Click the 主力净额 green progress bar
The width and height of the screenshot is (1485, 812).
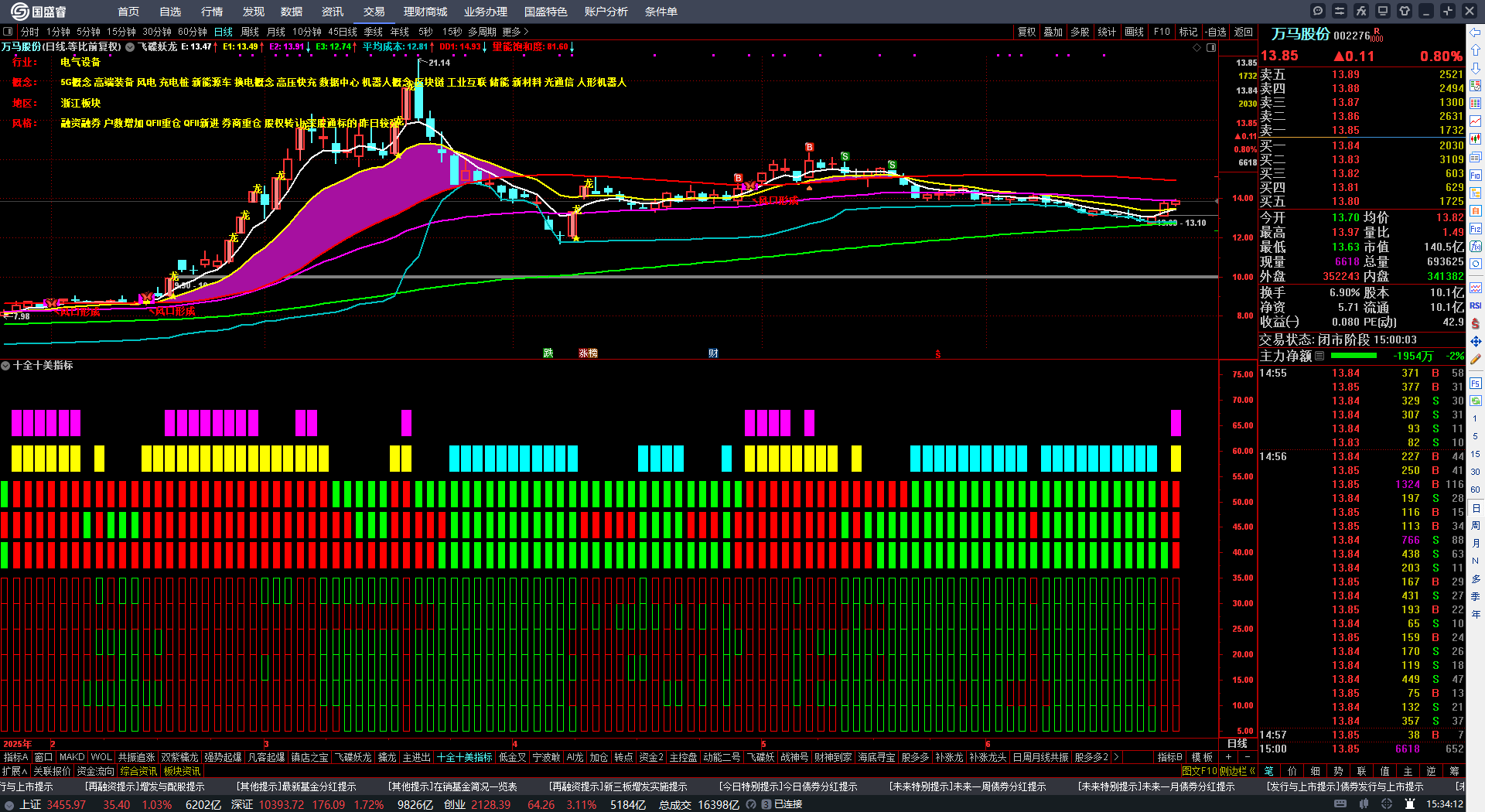point(1354,356)
